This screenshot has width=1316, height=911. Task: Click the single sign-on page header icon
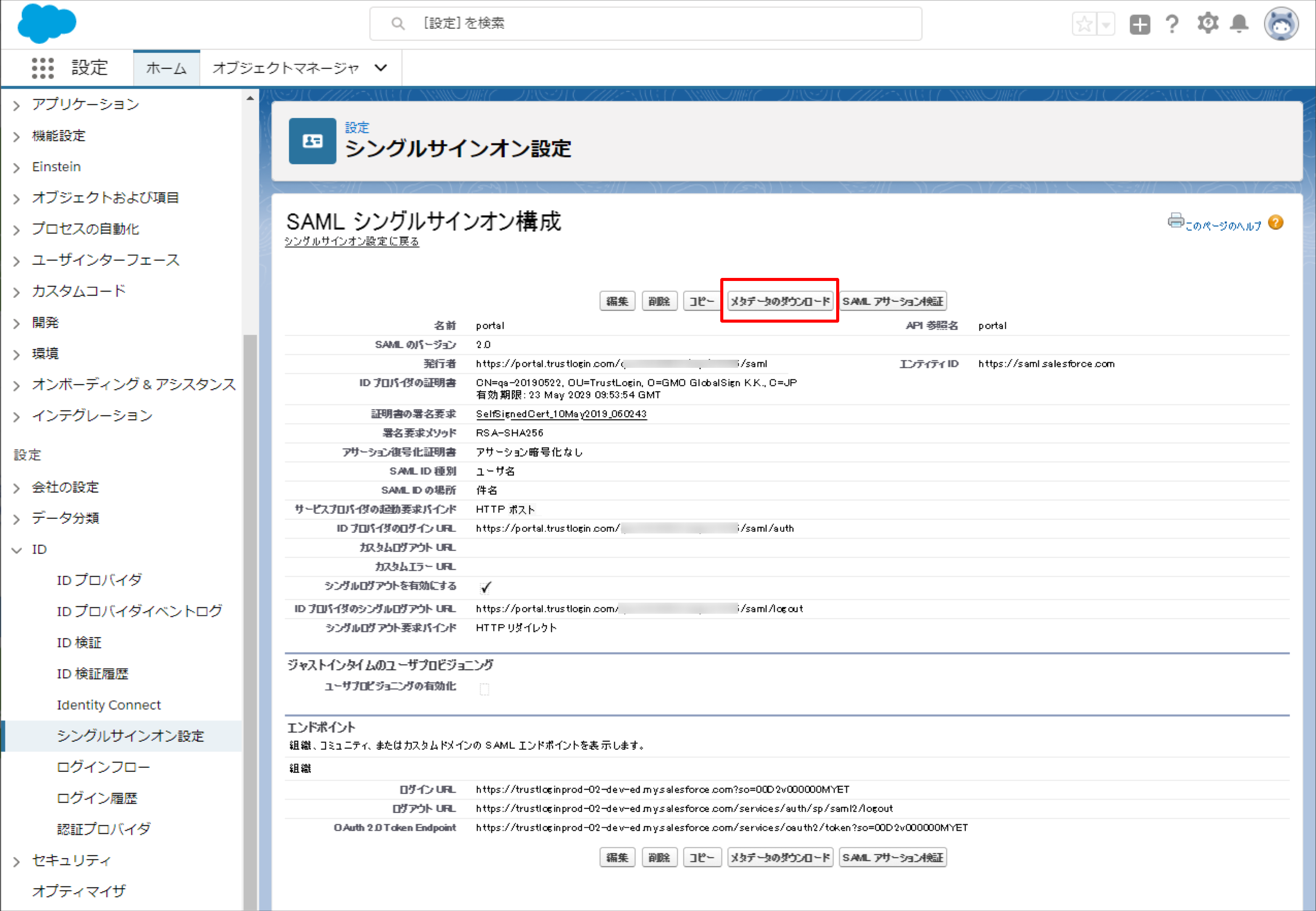pos(312,141)
